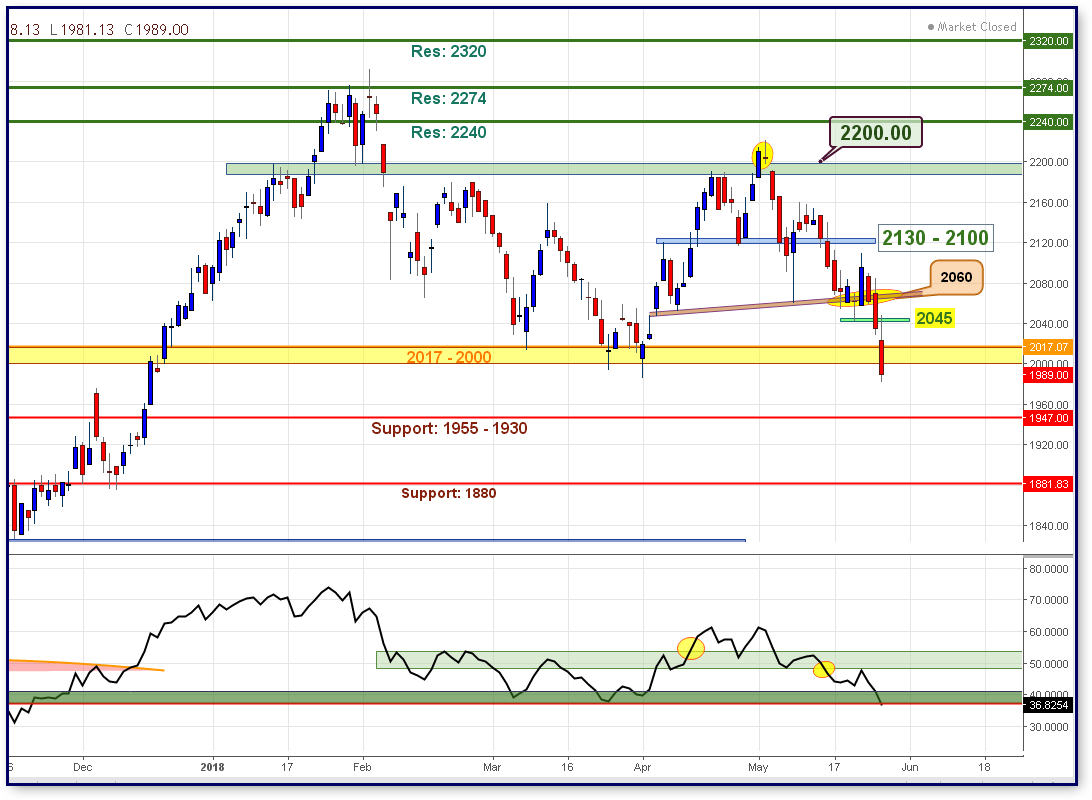Viewport: 1092px width, 800px height.
Task: Click the 2018 label on the date axis
Action: pos(211,767)
